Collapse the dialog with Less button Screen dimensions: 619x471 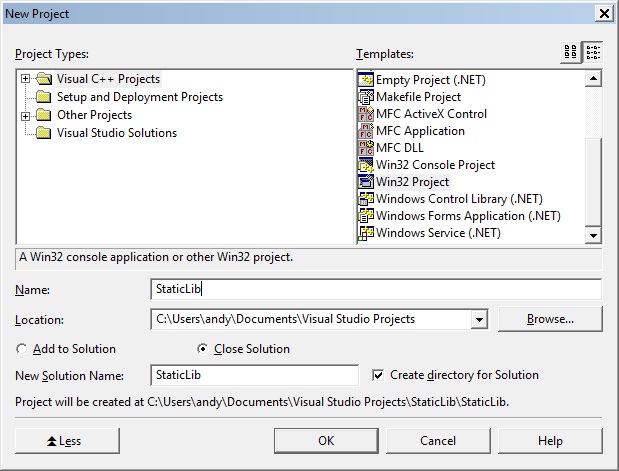(67, 441)
